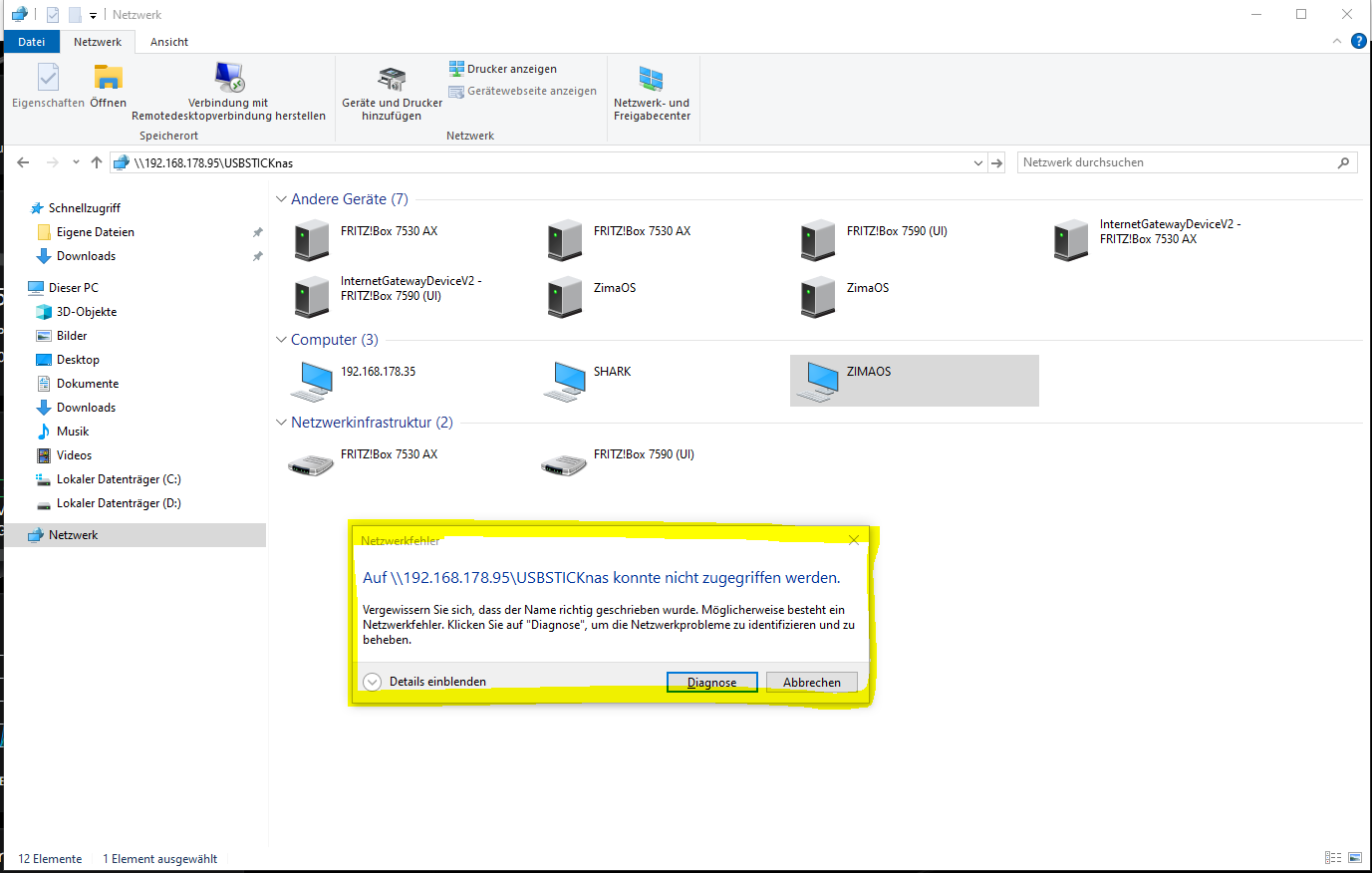1372x873 pixels.
Task: Select the SHARK computer
Action: point(590,381)
